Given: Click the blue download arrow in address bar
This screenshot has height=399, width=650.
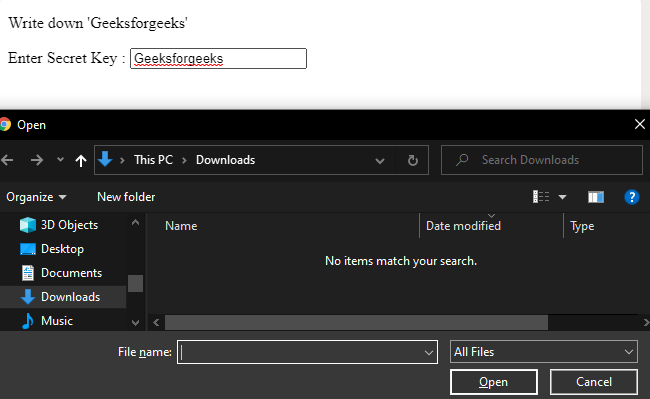Looking at the screenshot, I should tap(105, 159).
